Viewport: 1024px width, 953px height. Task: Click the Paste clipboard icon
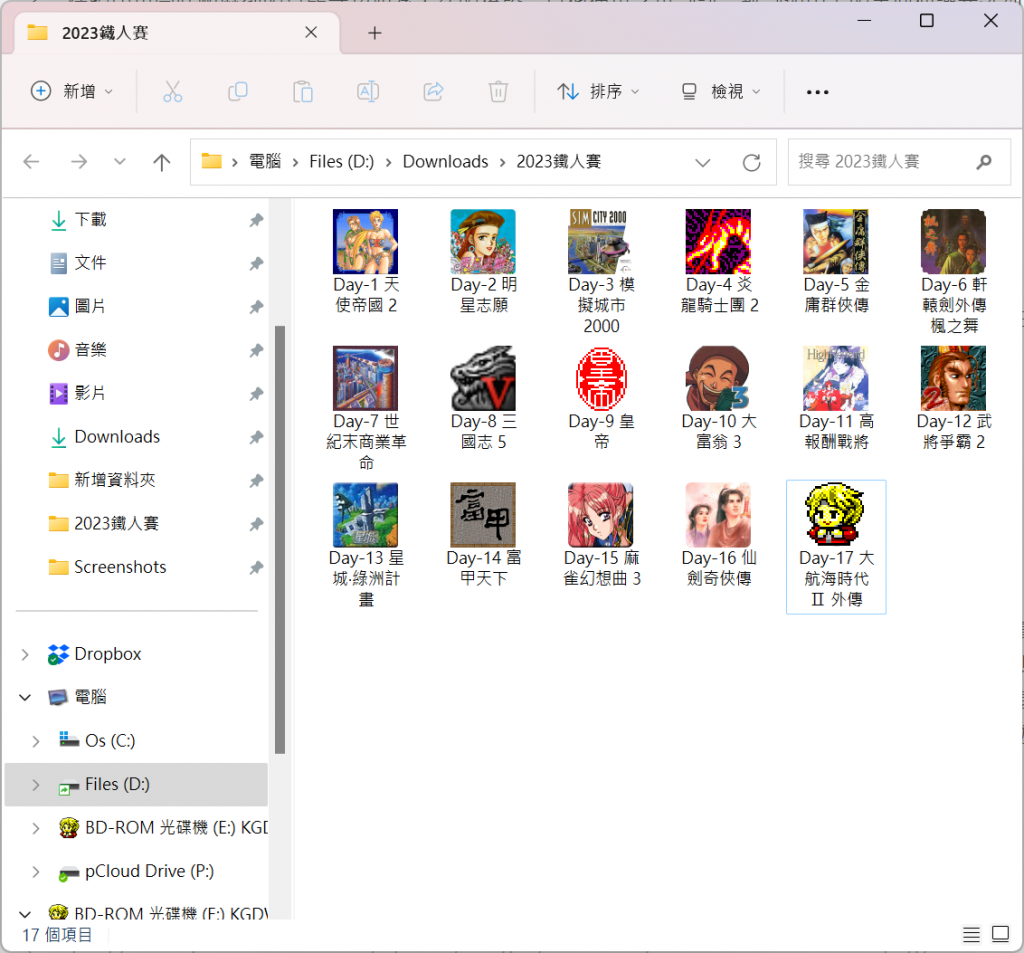coord(303,91)
